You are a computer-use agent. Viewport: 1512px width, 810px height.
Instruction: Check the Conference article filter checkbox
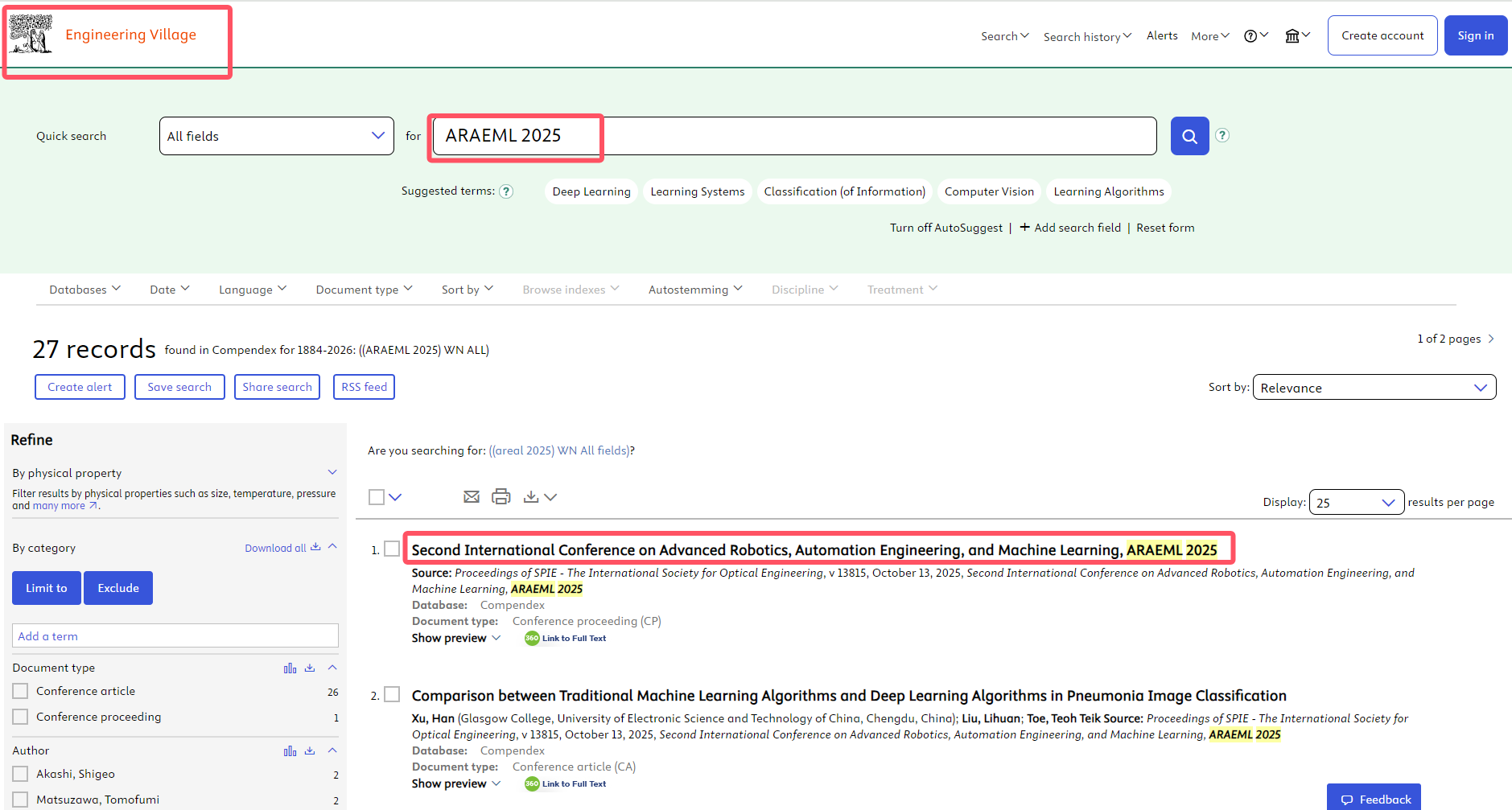click(21, 691)
